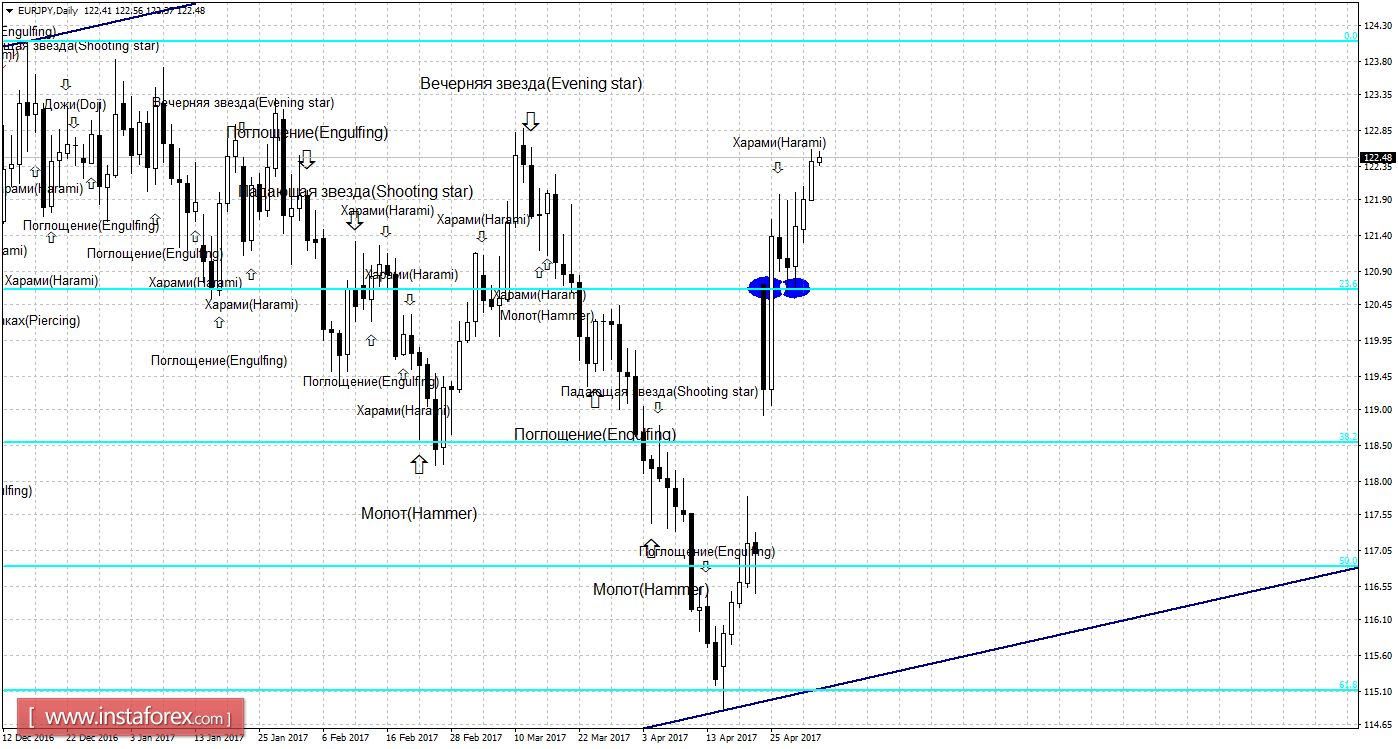Select the small Молот(Hammer) label near 10 Mar 2017
Screen dimensions: 1398x749
546,315
